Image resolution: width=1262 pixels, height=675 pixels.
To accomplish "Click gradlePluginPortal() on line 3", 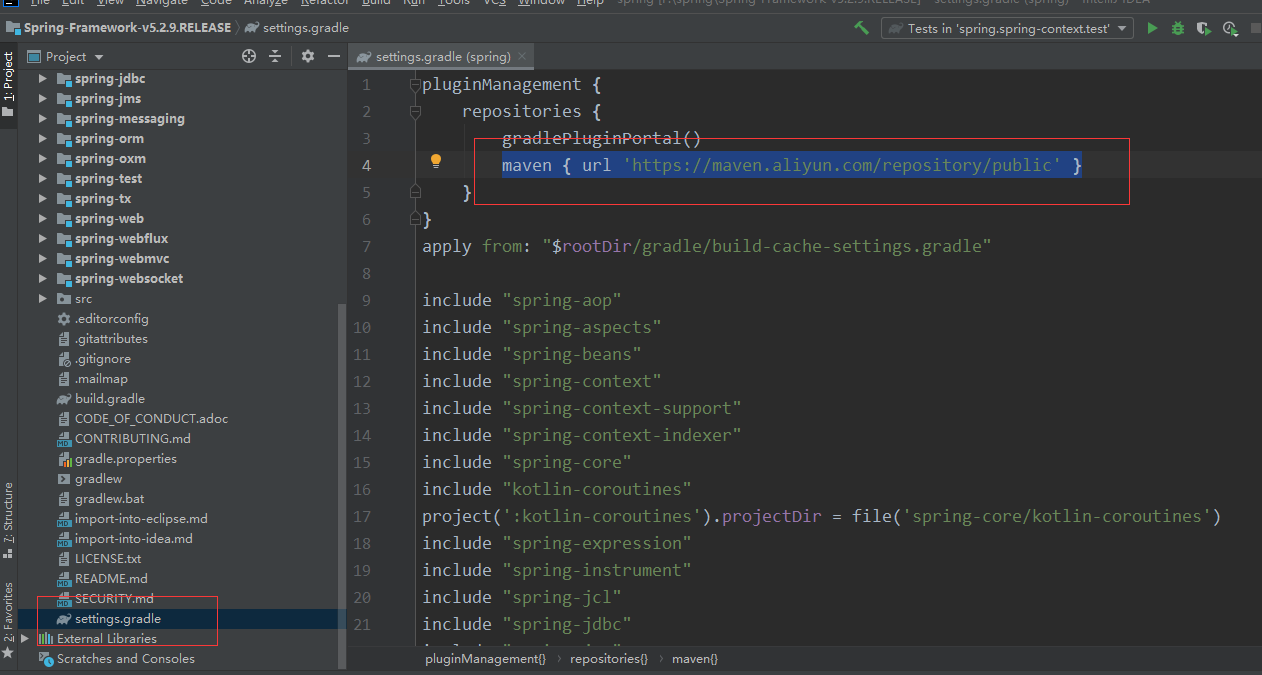I will tap(602, 138).
